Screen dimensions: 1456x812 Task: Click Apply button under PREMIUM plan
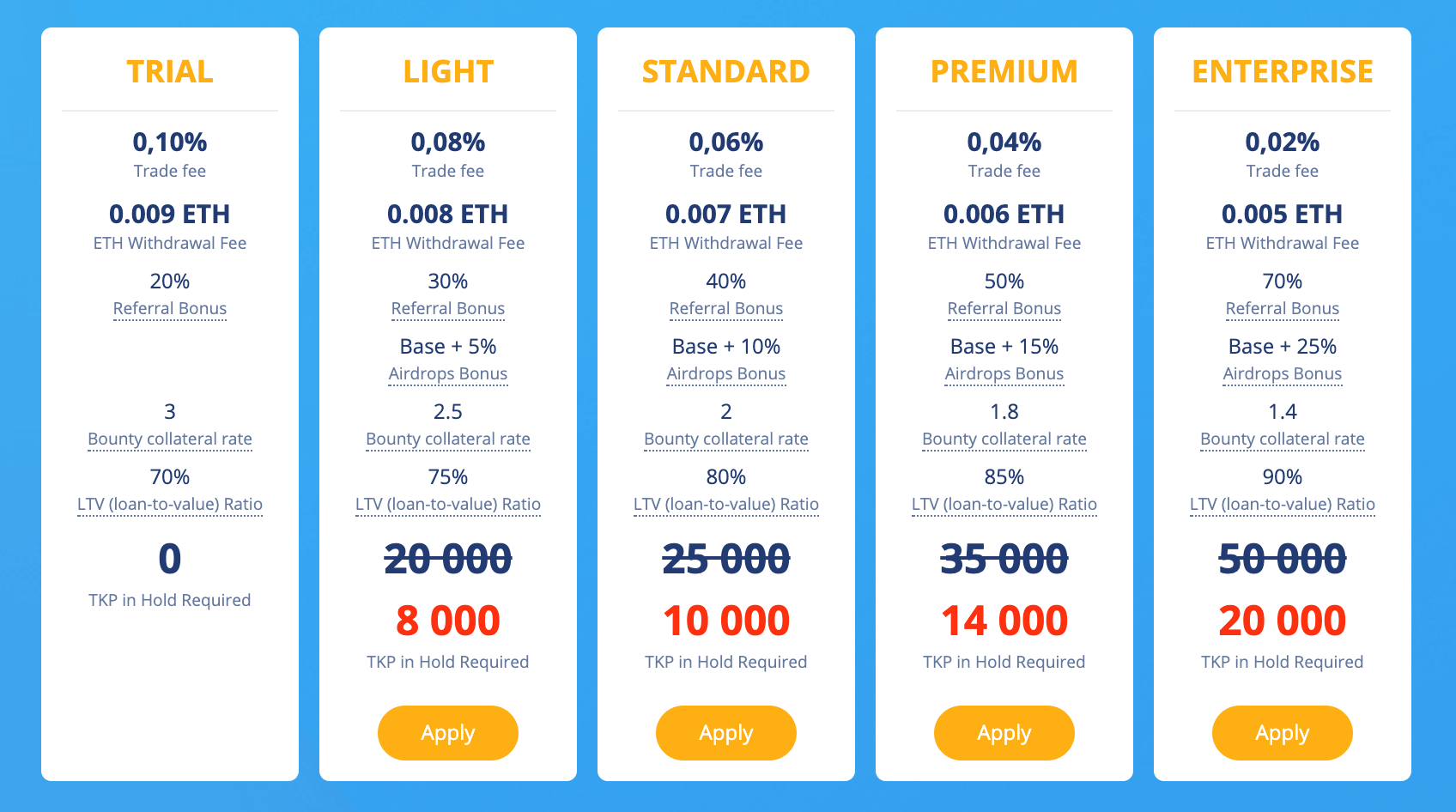[1004, 733]
